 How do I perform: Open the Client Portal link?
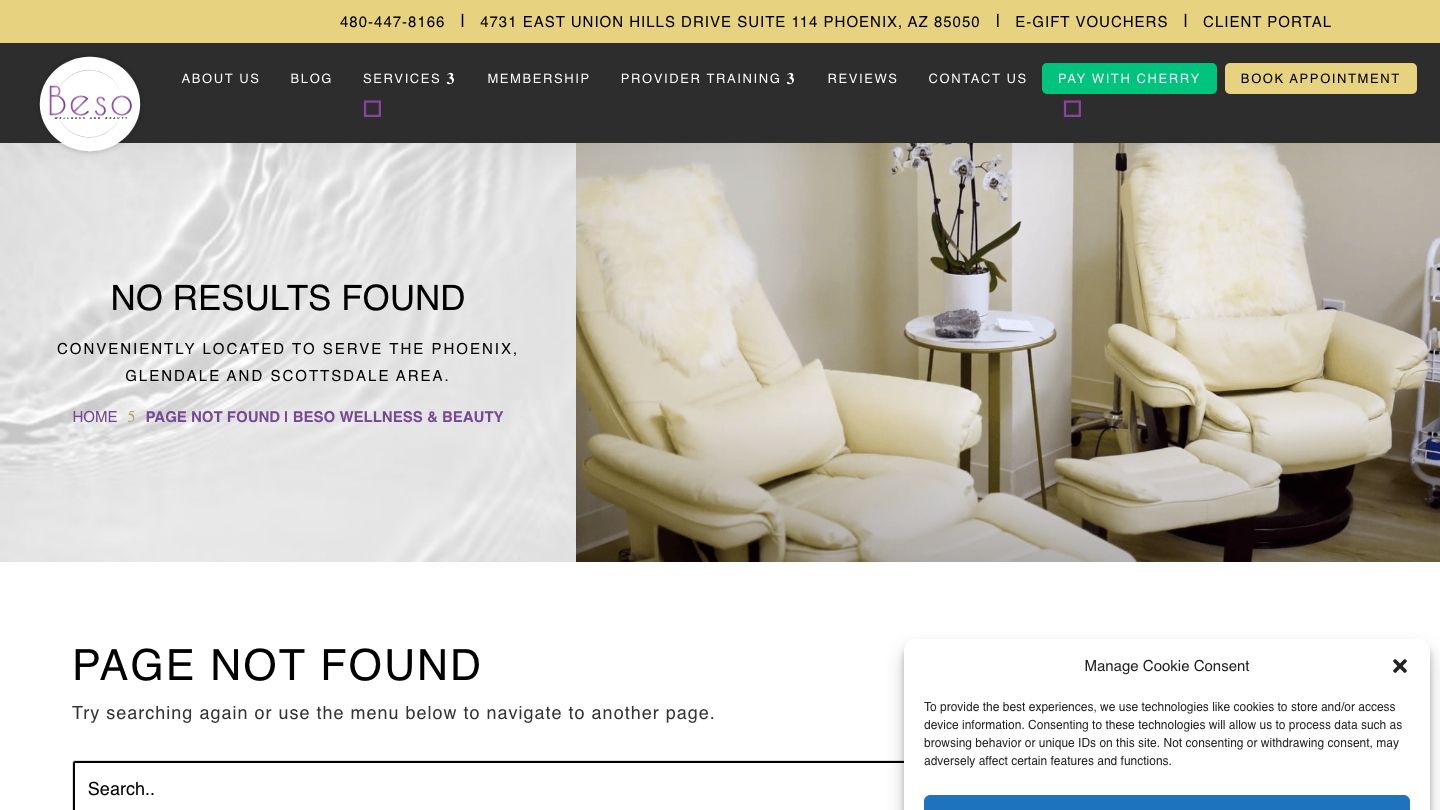(x=1267, y=22)
